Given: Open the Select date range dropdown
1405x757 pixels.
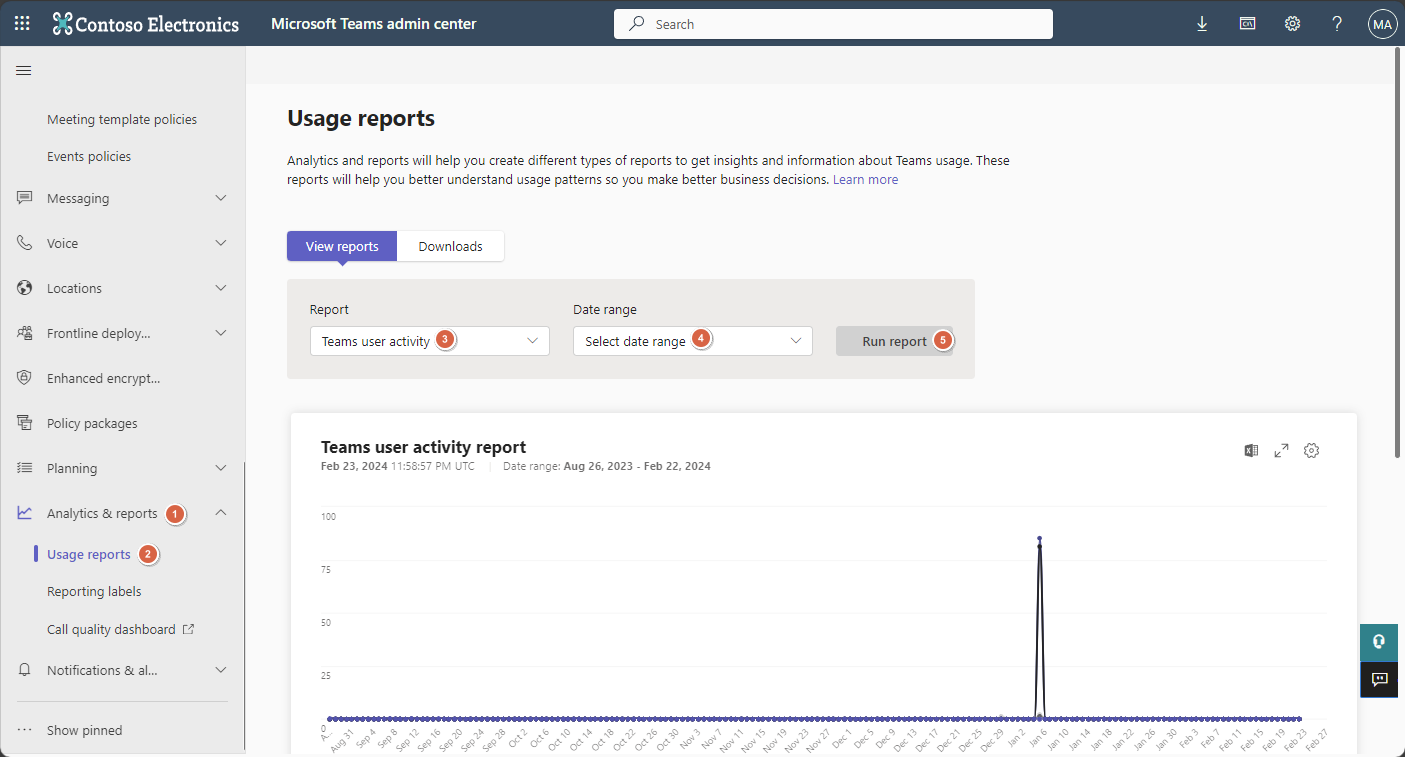Looking at the screenshot, I should [x=693, y=341].
